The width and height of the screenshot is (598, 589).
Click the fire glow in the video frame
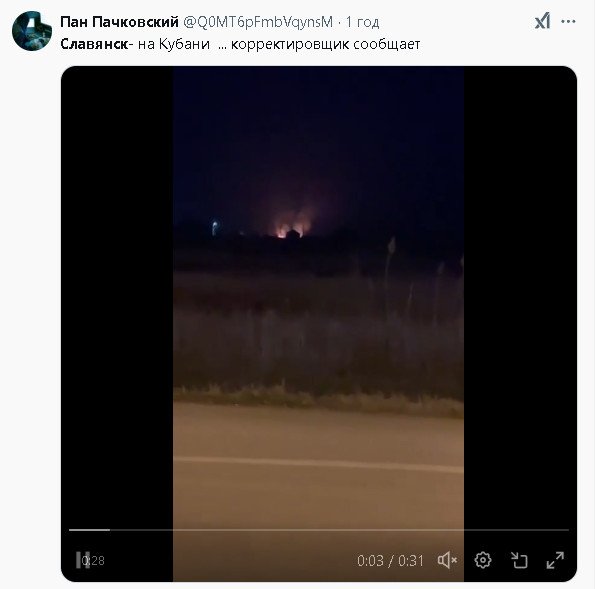293,224
